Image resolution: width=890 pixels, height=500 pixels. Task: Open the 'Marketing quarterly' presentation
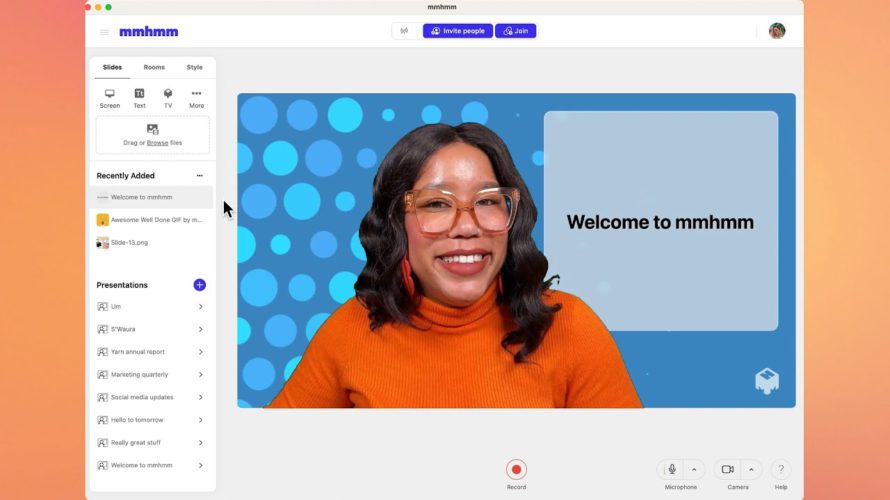(152, 375)
